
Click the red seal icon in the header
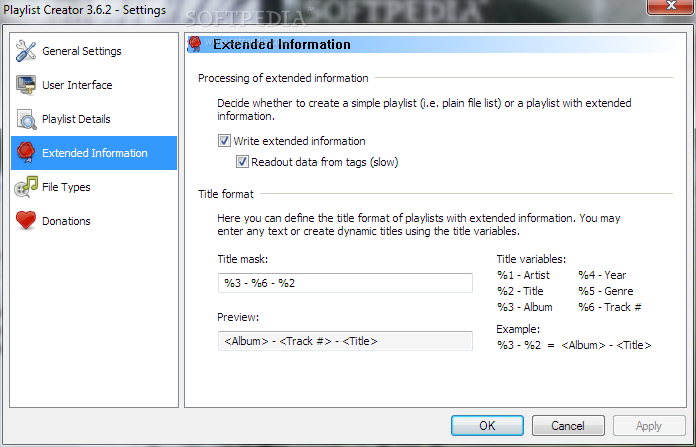point(194,44)
